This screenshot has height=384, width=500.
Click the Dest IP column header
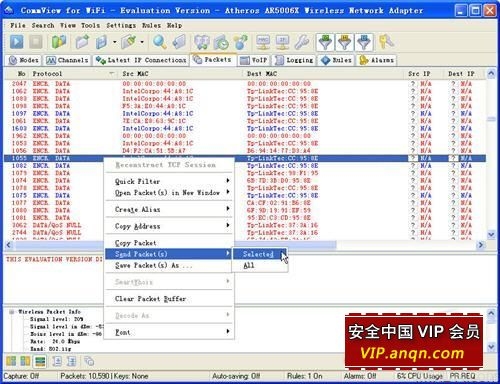pyautogui.click(x=465, y=74)
